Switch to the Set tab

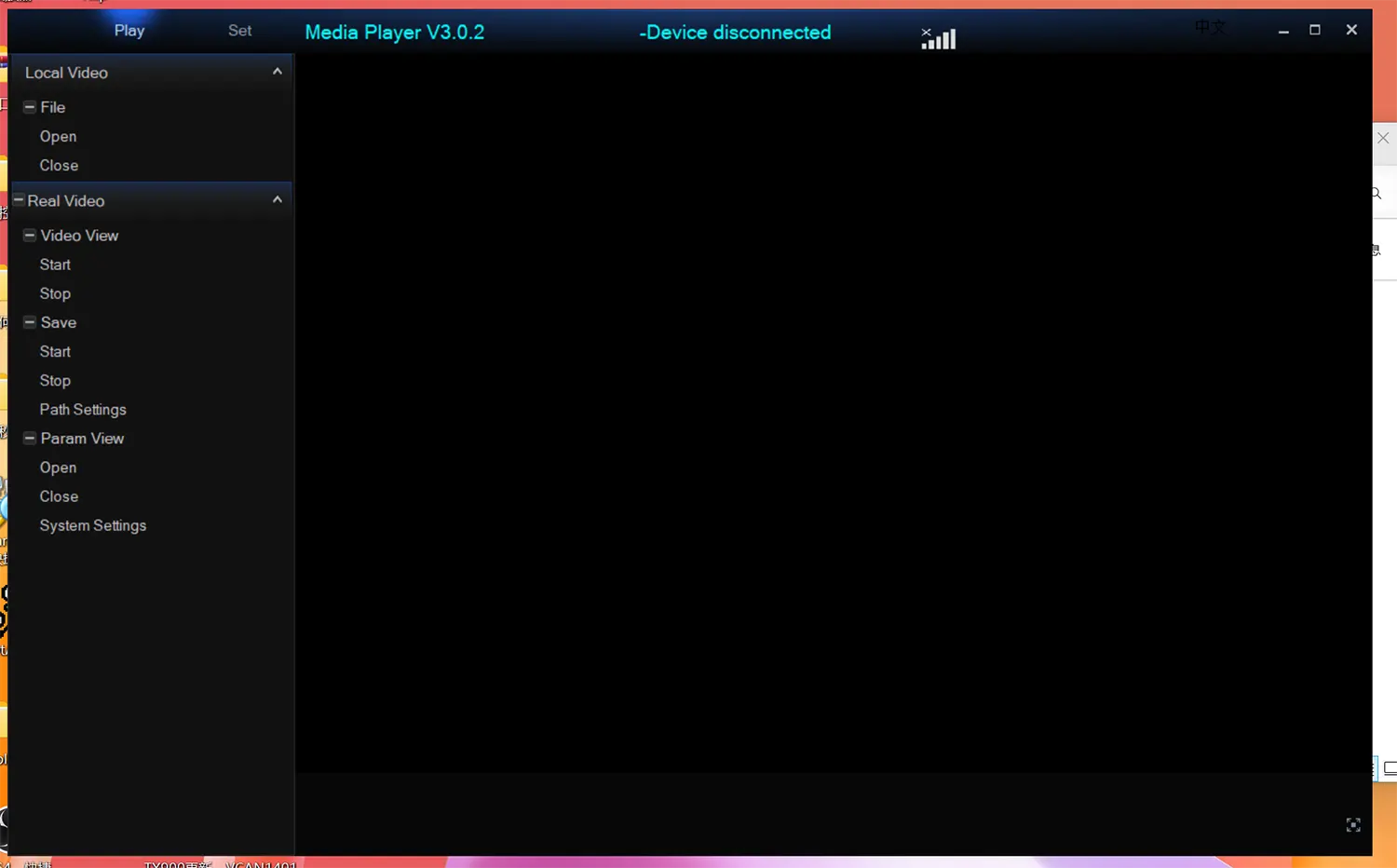[239, 31]
